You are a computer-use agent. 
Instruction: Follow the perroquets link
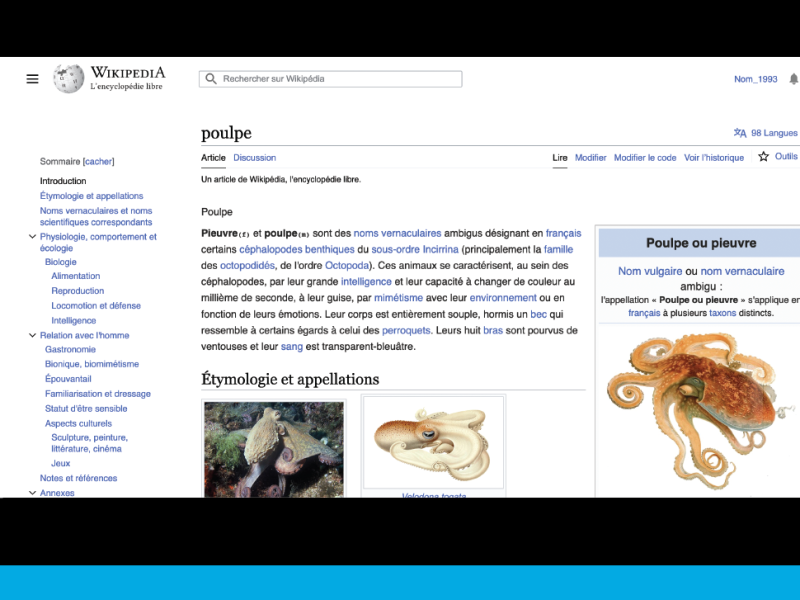(406, 330)
